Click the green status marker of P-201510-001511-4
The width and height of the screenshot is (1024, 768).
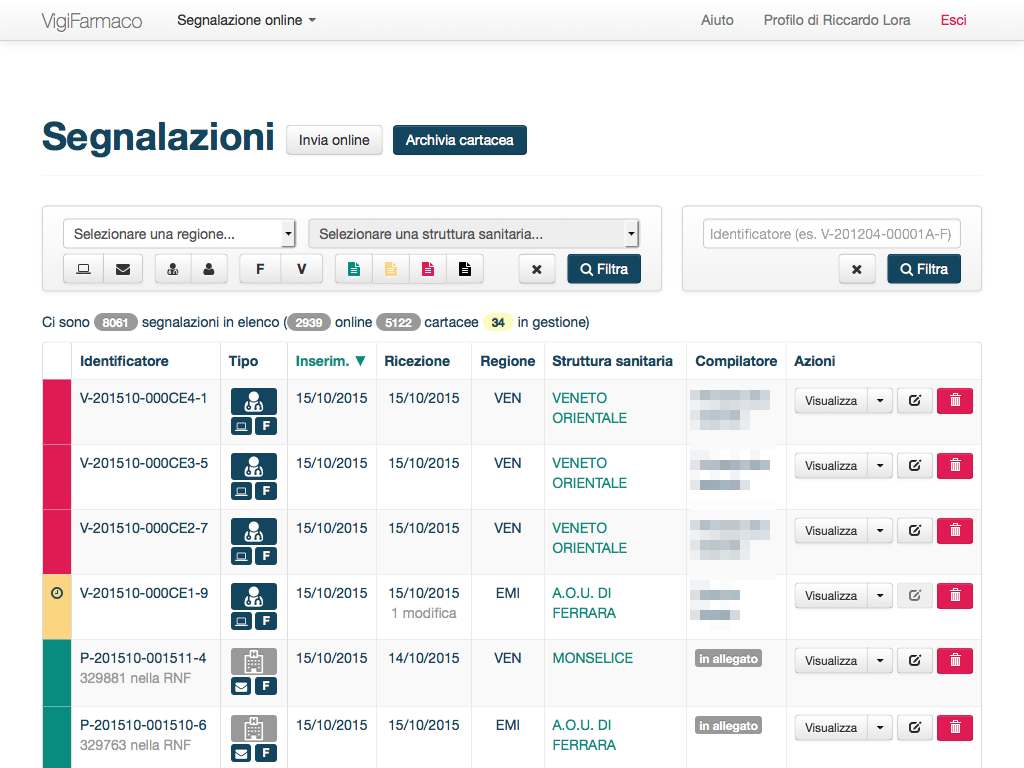tap(57, 673)
